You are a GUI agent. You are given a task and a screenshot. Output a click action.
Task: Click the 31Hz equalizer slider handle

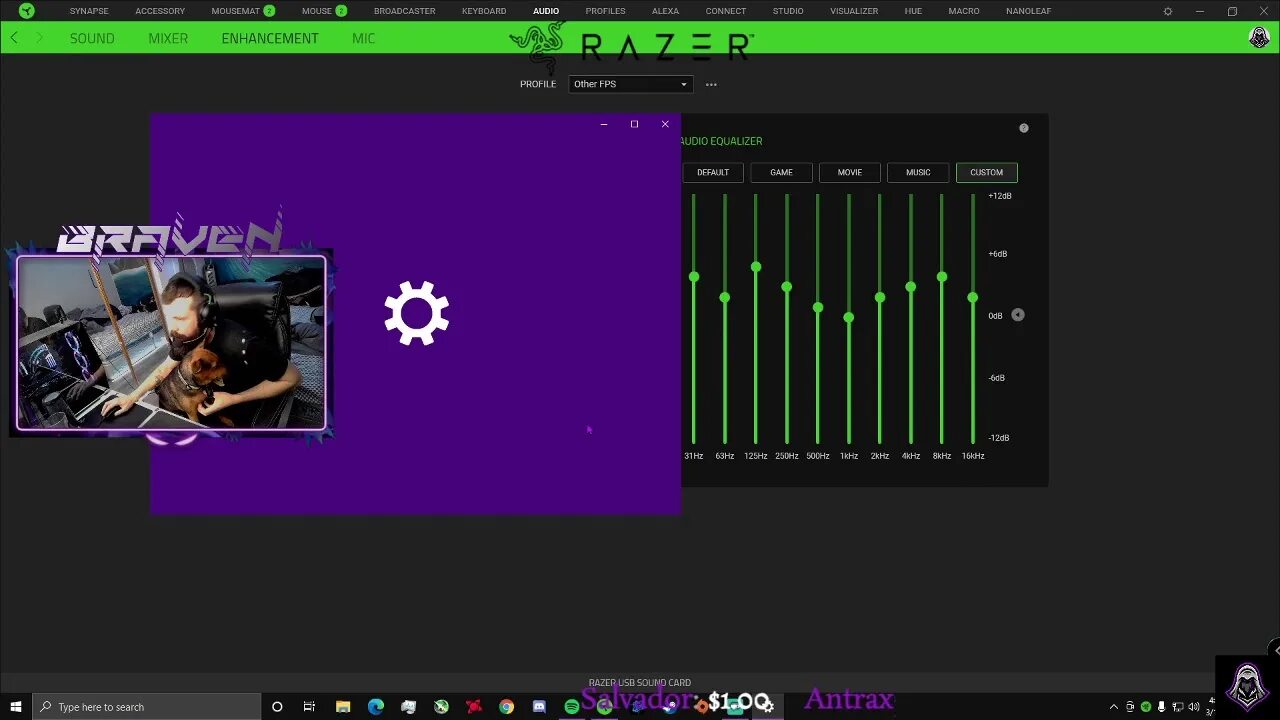pos(694,276)
